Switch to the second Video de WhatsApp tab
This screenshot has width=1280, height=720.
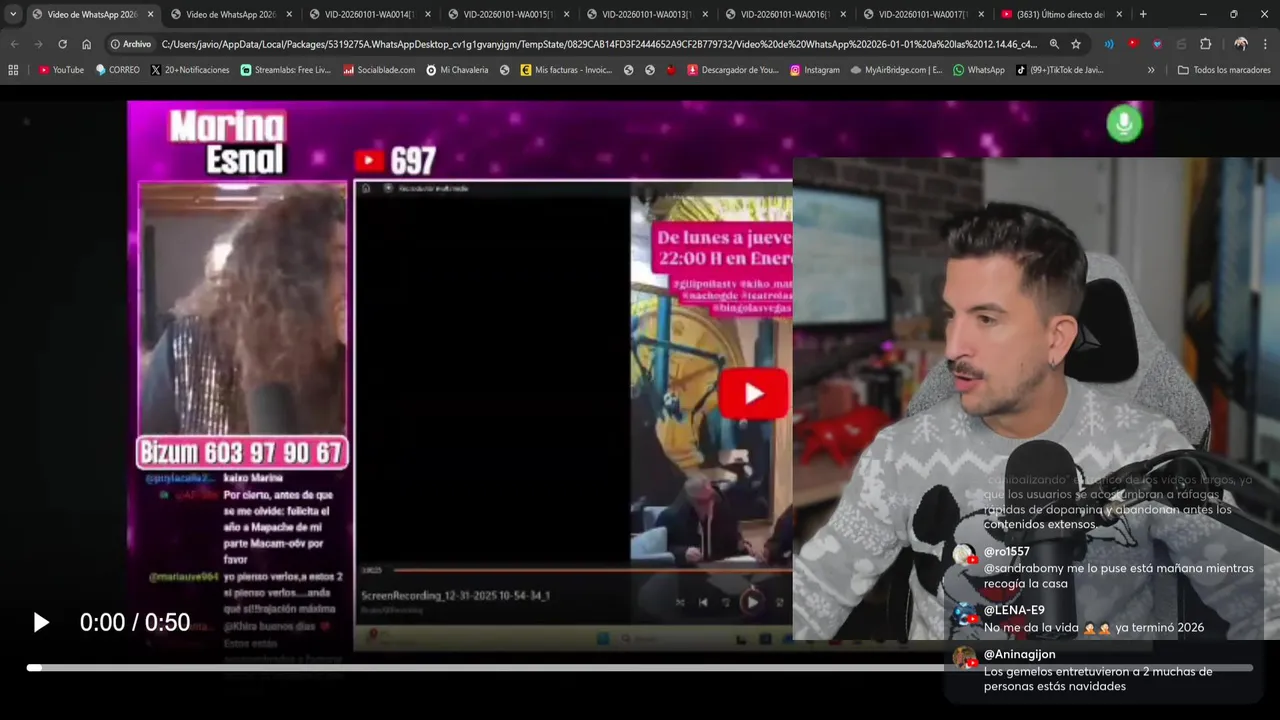coord(231,14)
